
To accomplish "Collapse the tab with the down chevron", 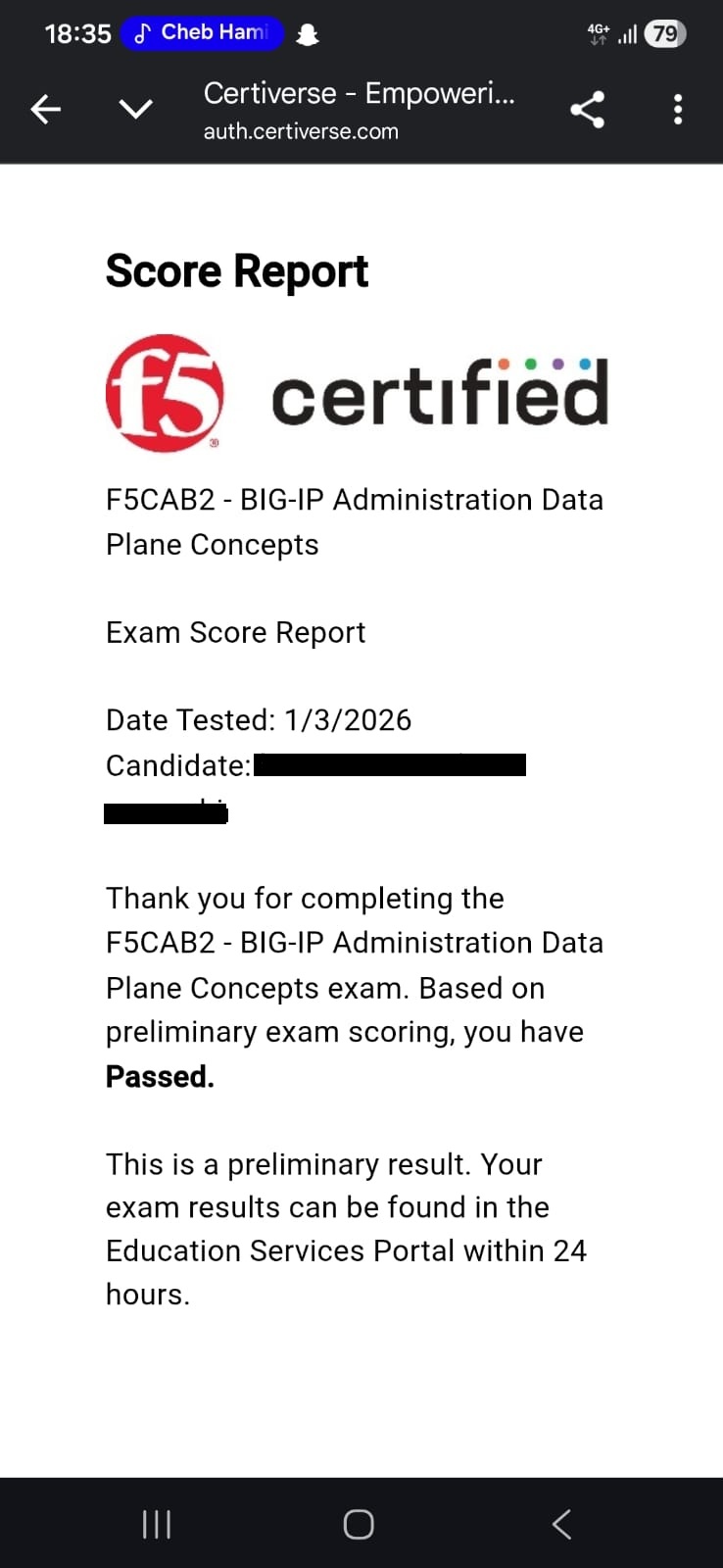I will [135, 109].
